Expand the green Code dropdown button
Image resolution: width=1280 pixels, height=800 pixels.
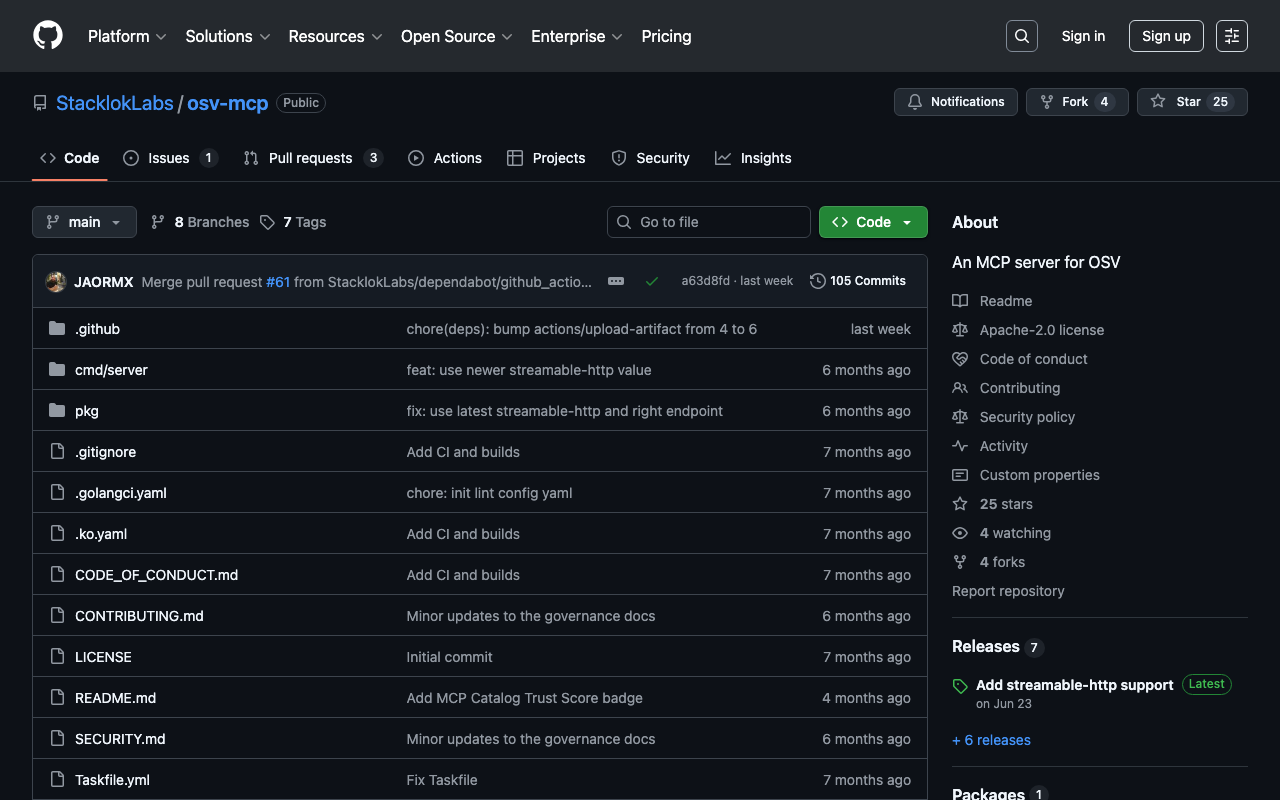pos(872,222)
